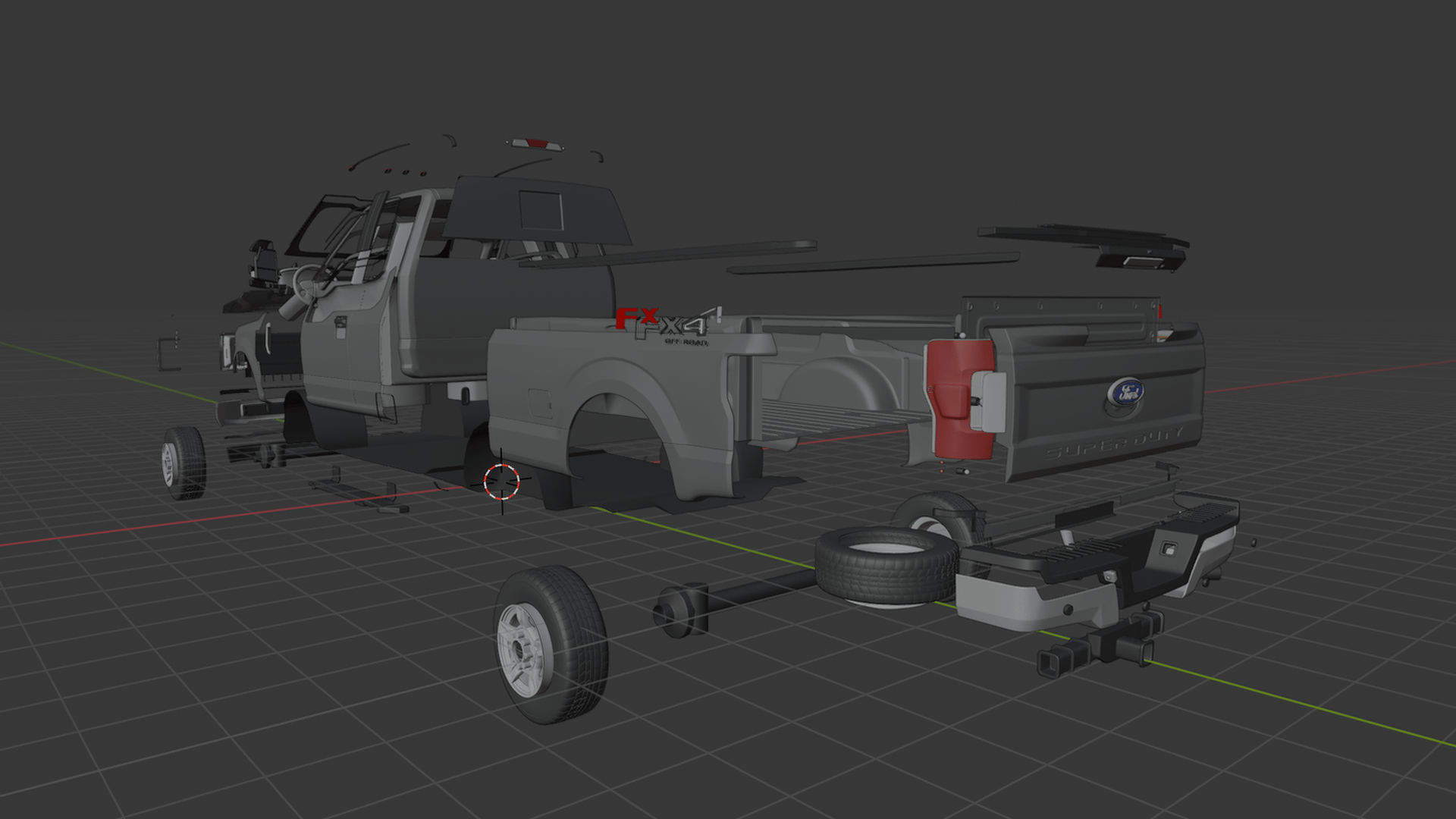Select the fuel door on bed side
This screenshot has height=819, width=1456.
tap(540, 403)
